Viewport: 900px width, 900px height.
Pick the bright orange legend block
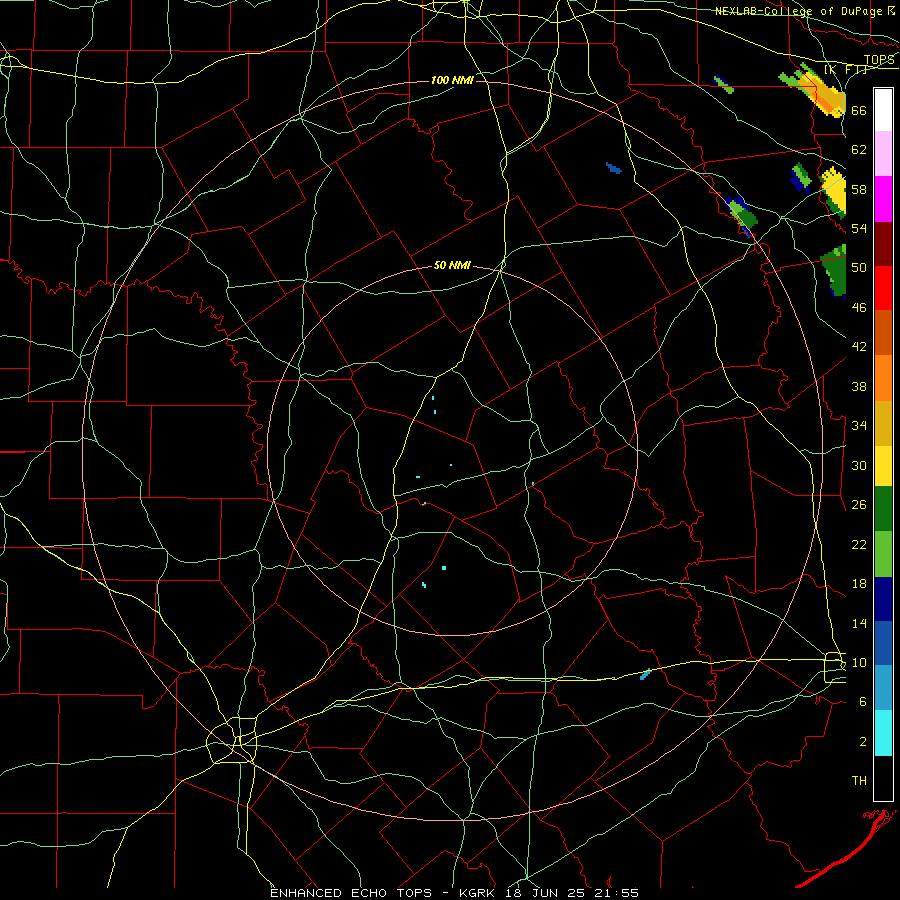883,378
